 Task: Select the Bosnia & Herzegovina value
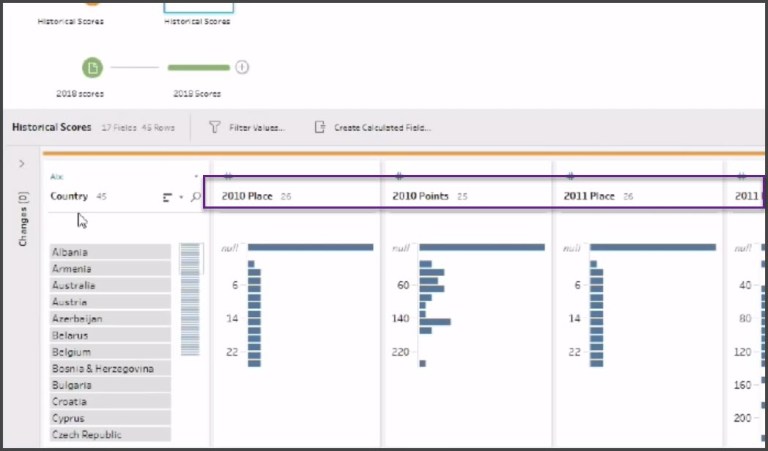click(x=110, y=368)
